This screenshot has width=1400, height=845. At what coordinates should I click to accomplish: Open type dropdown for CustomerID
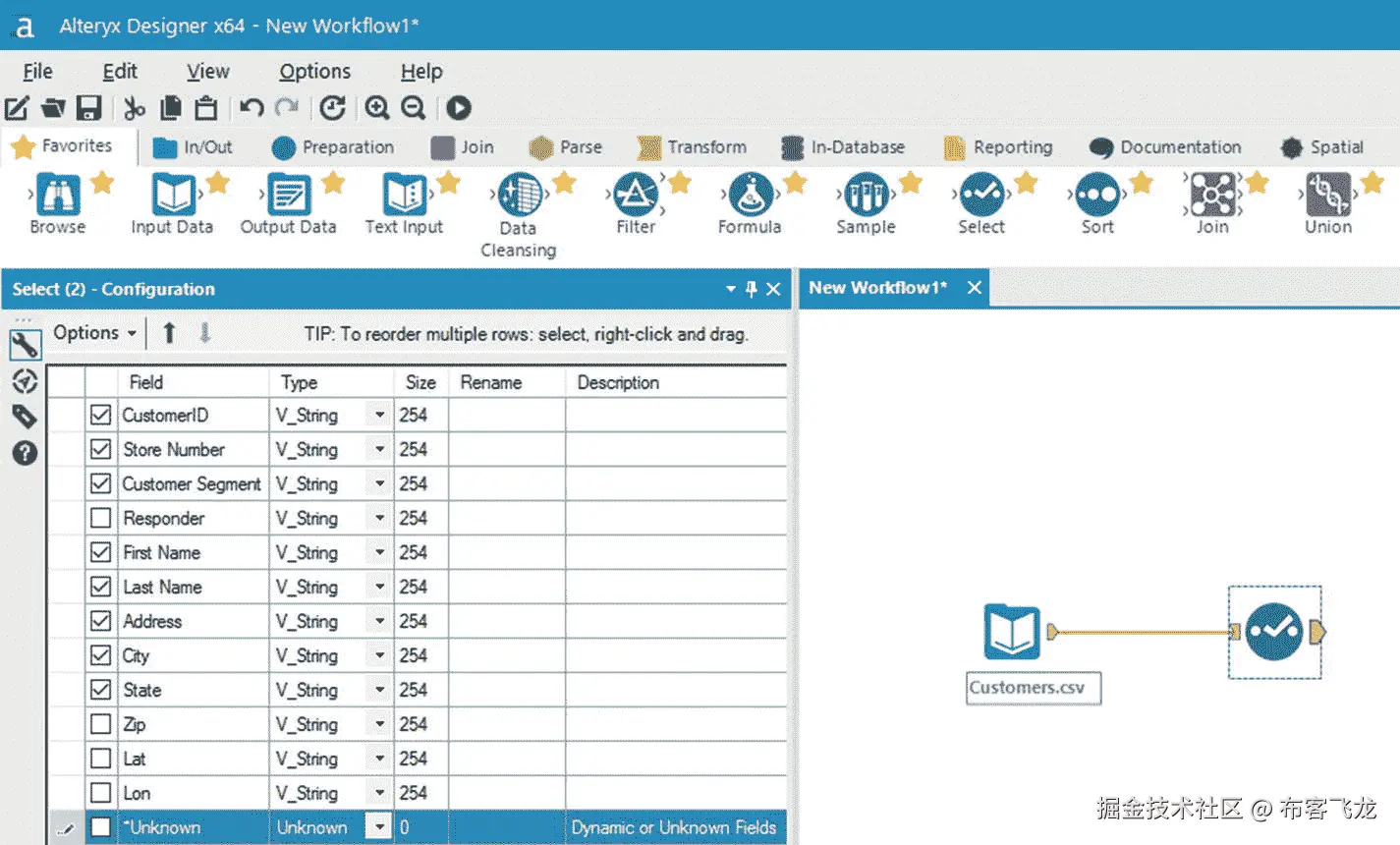tap(379, 415)
